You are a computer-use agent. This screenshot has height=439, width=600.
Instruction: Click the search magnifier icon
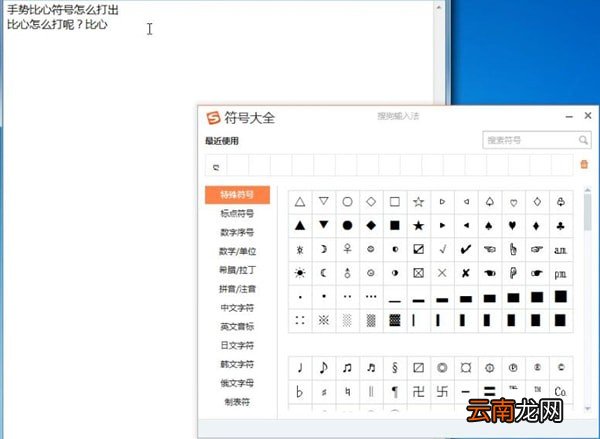pyautogui.click(x=583, y=140)
